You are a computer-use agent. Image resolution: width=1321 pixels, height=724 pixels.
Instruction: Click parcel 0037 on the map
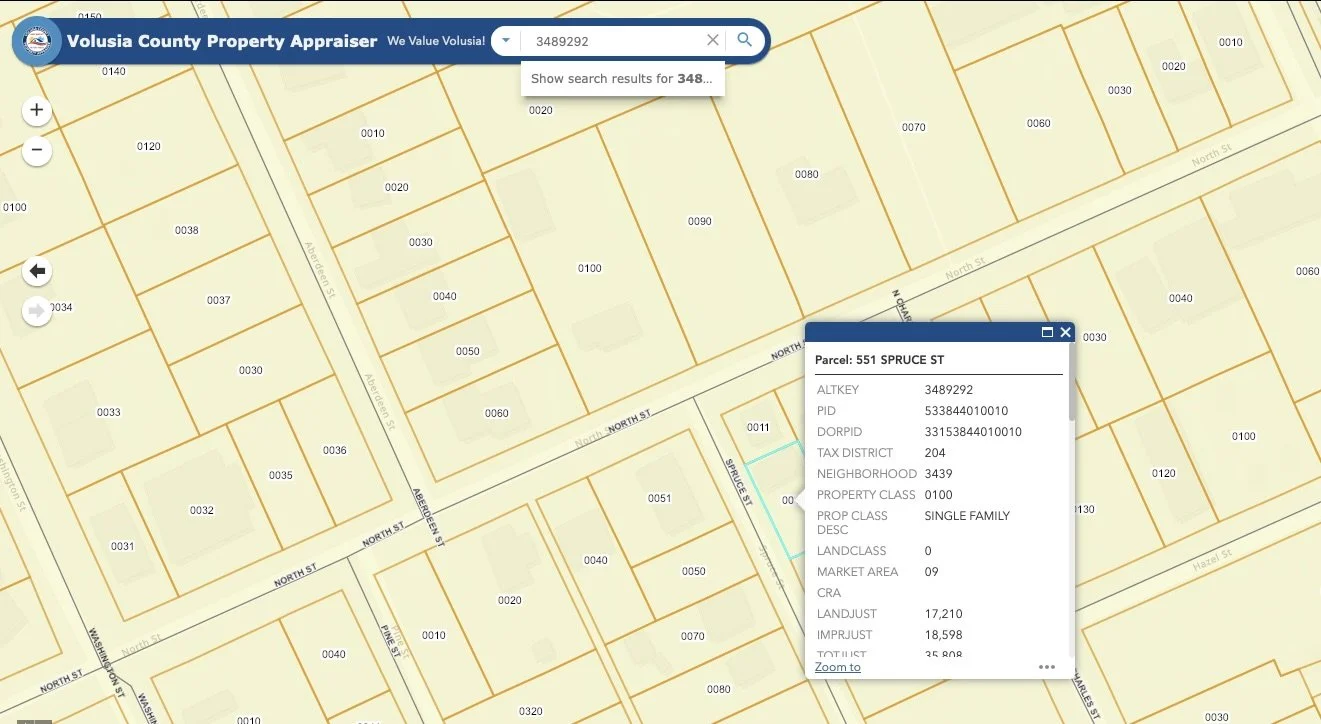[219, 300]
